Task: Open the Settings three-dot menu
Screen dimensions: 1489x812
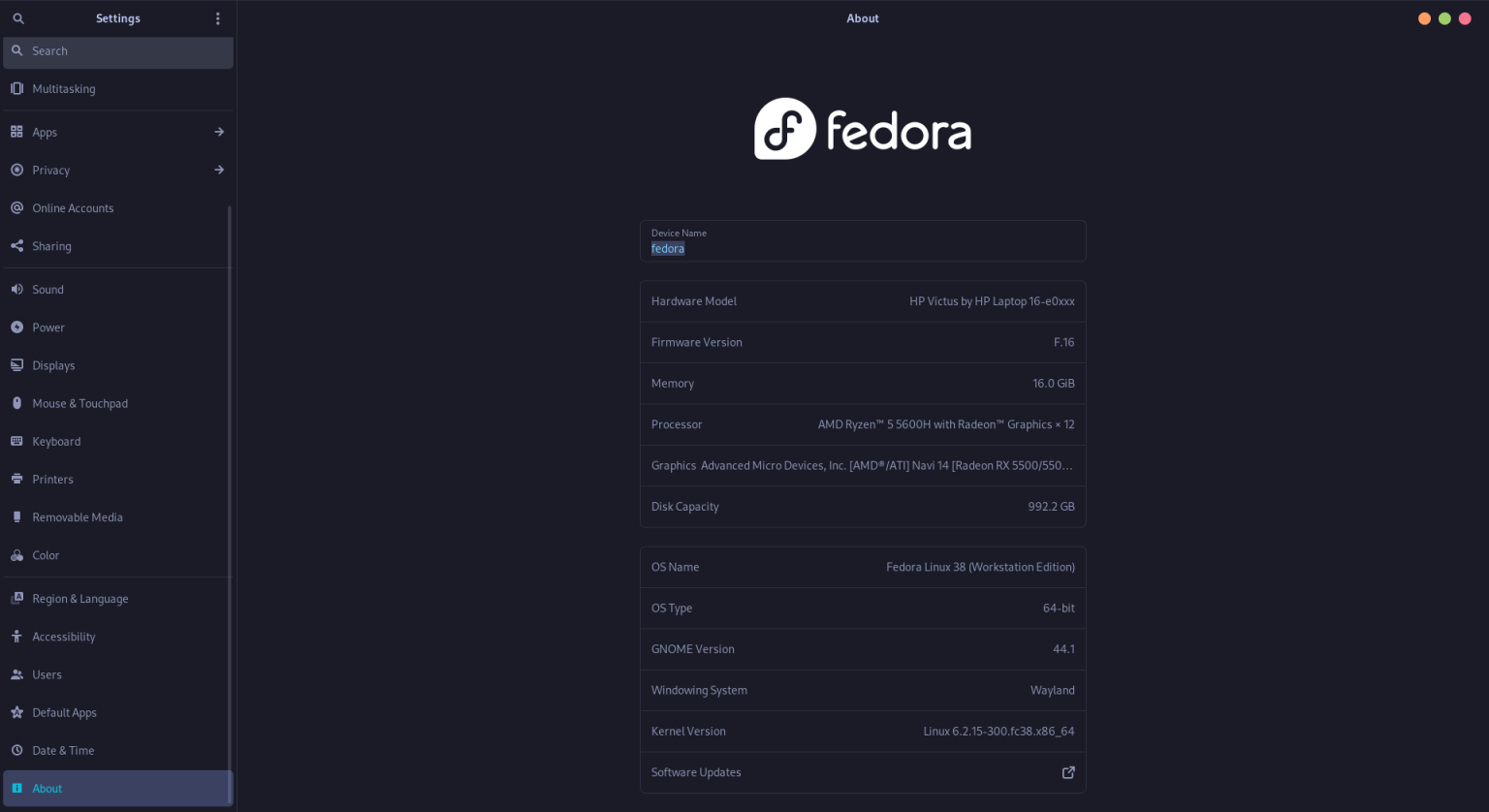Action: (x=218, y=18)
